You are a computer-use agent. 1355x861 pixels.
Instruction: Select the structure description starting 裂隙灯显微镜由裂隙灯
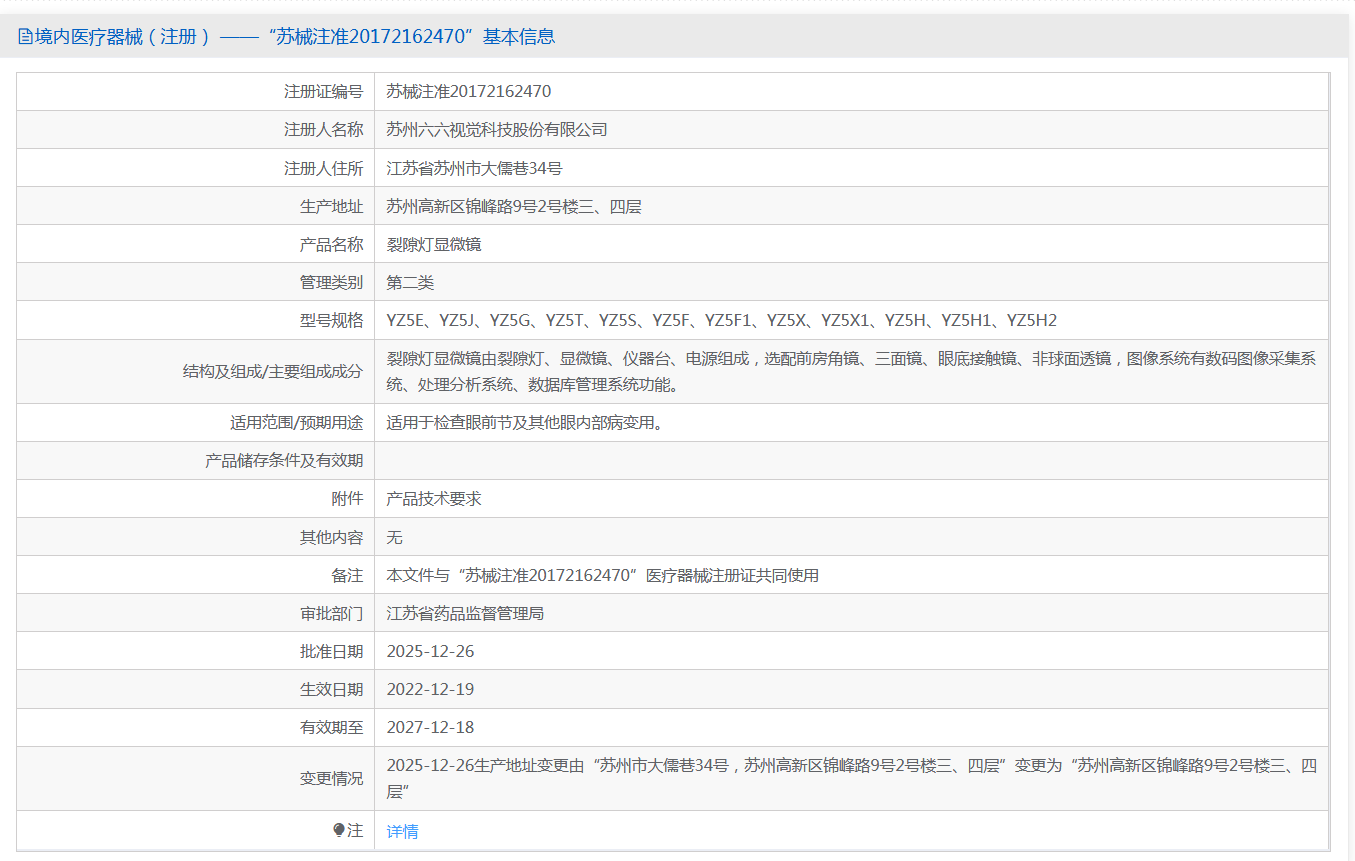[x=851, y=371]
